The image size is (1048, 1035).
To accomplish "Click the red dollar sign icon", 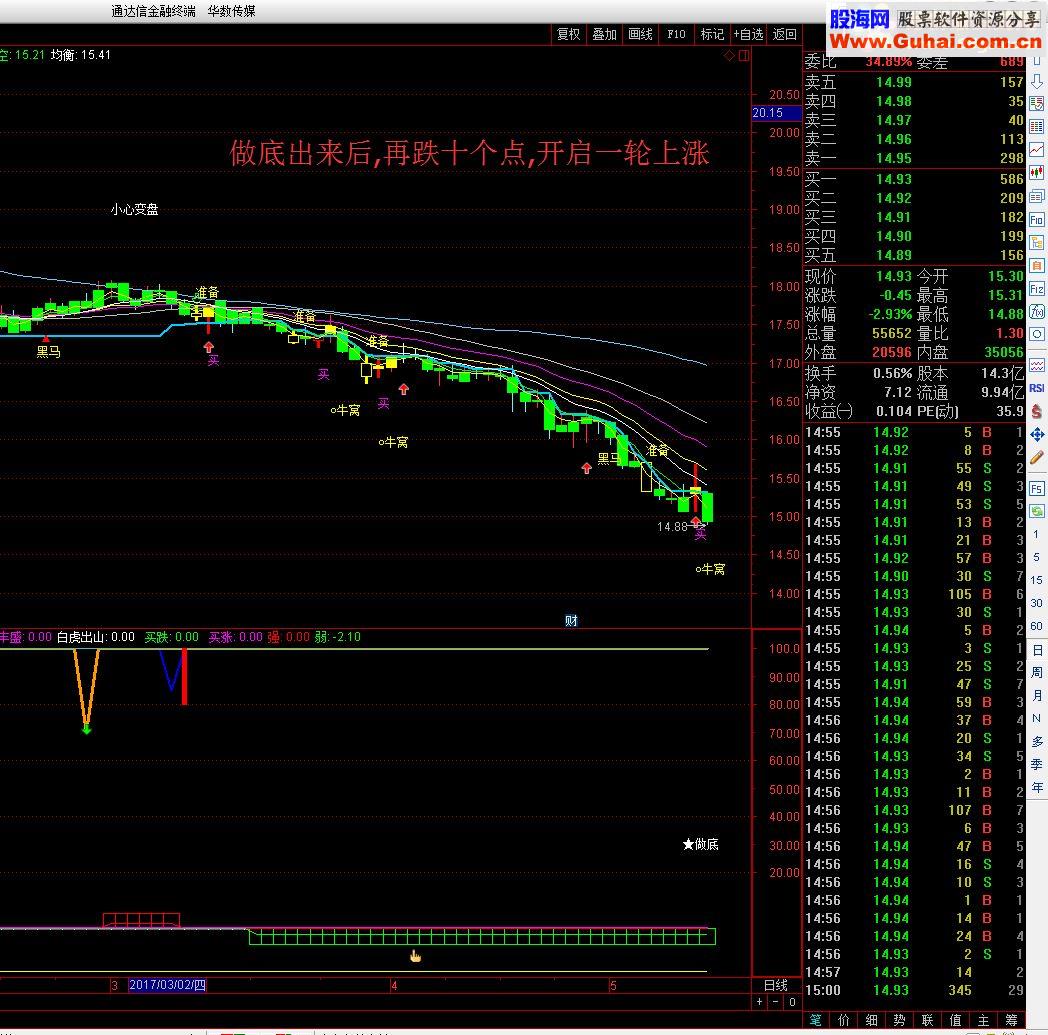I will (1037, 411).
